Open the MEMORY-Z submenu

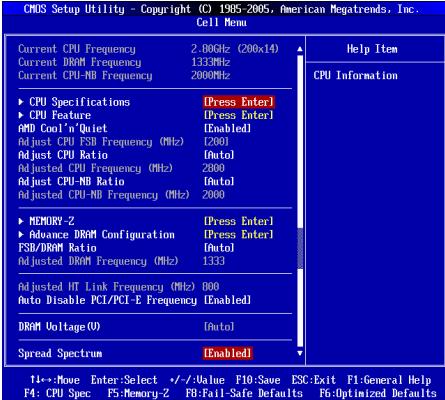pos(52,221)
